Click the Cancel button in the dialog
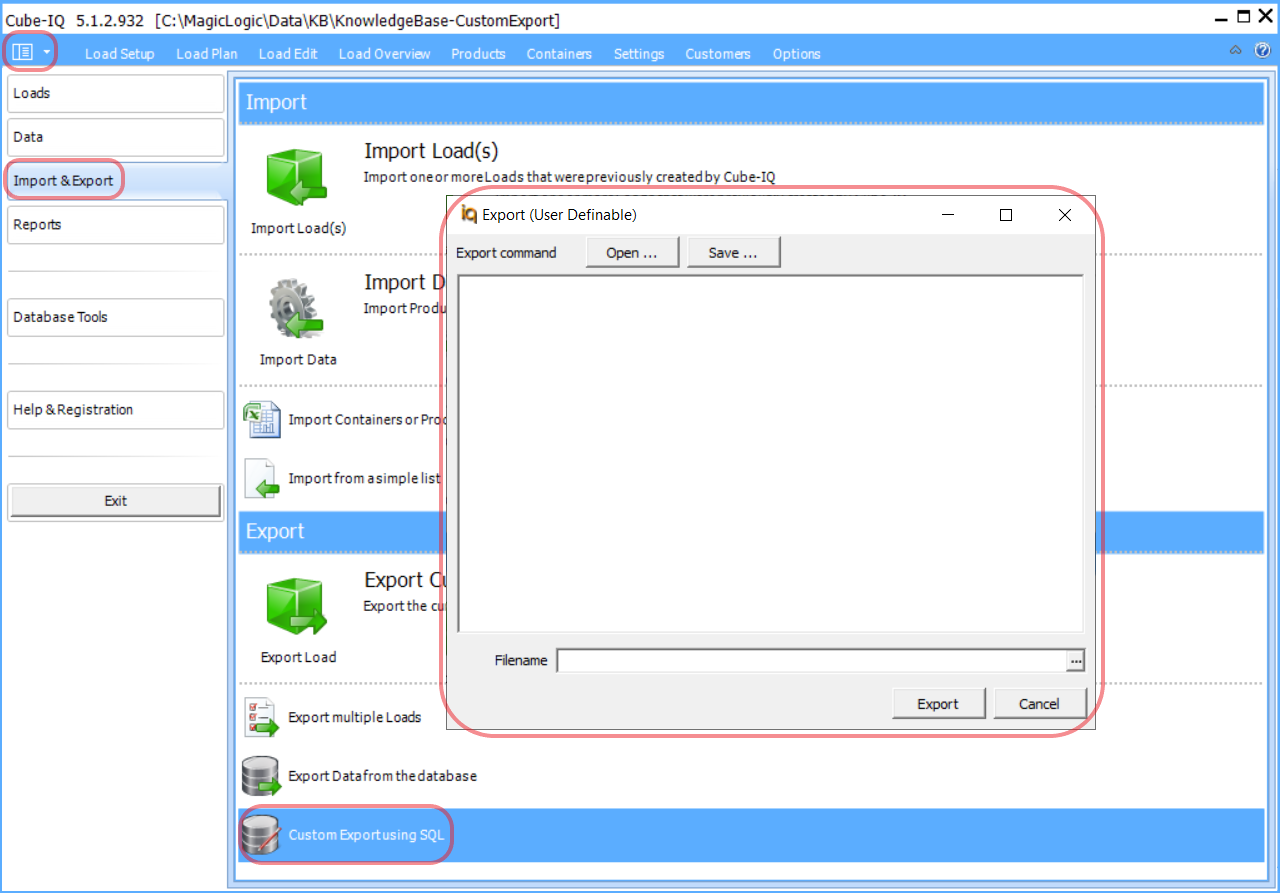 (x=1039, y=704)
